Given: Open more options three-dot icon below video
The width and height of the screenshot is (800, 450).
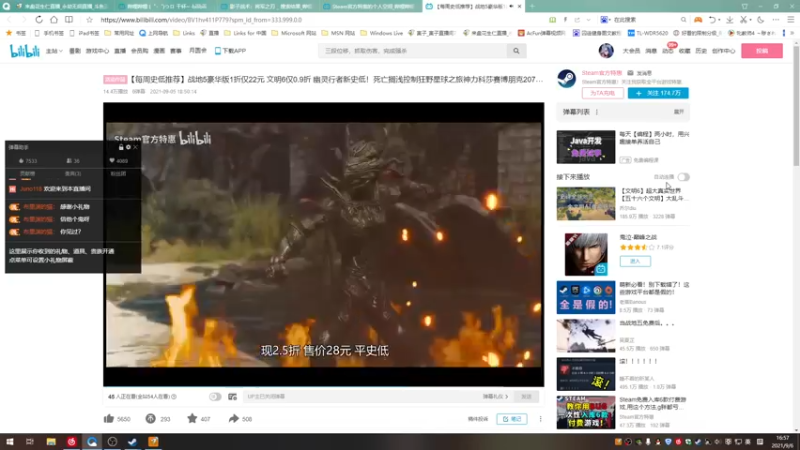Looking at the screenshot, I should 540,419.
